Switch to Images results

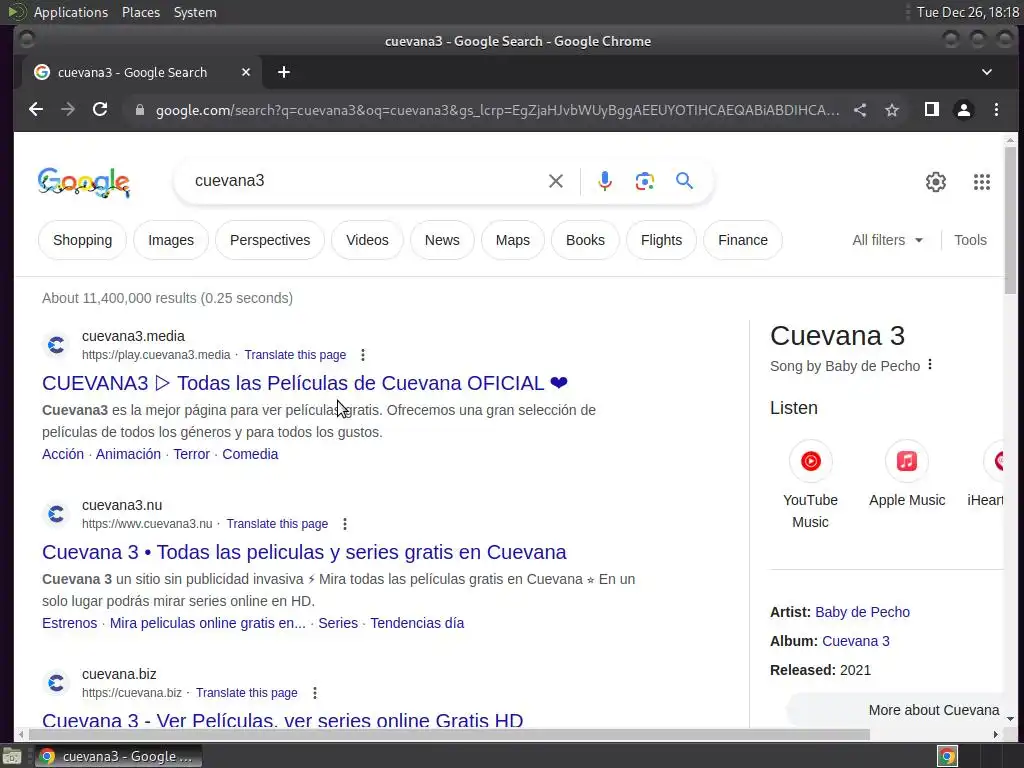tap(171, 240)
